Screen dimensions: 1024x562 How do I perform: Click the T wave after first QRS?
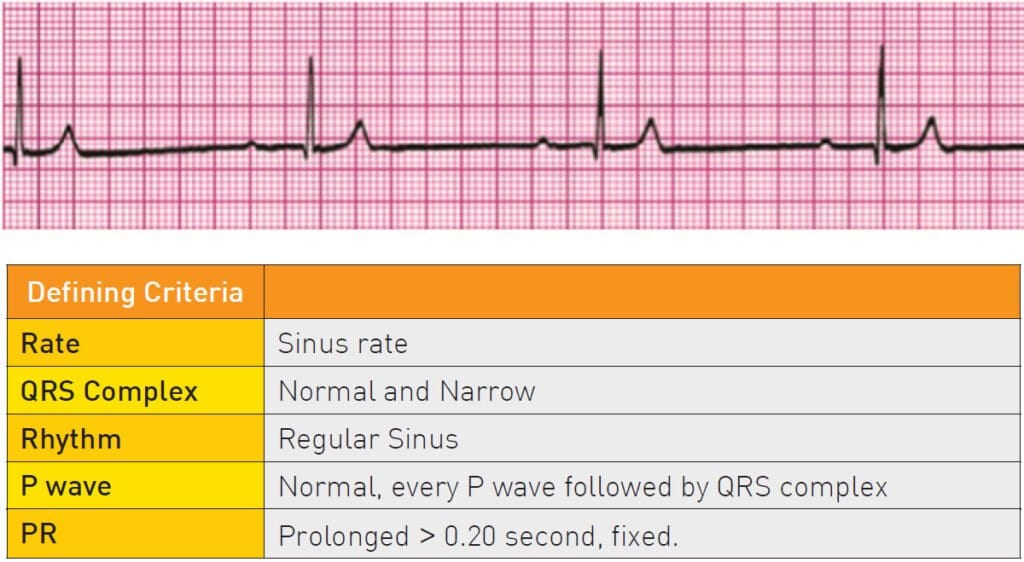(68, 138)
